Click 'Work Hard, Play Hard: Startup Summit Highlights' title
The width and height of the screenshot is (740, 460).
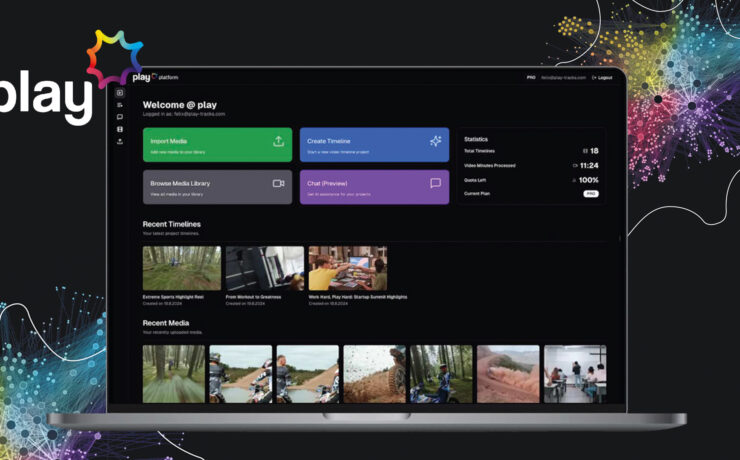358,297
